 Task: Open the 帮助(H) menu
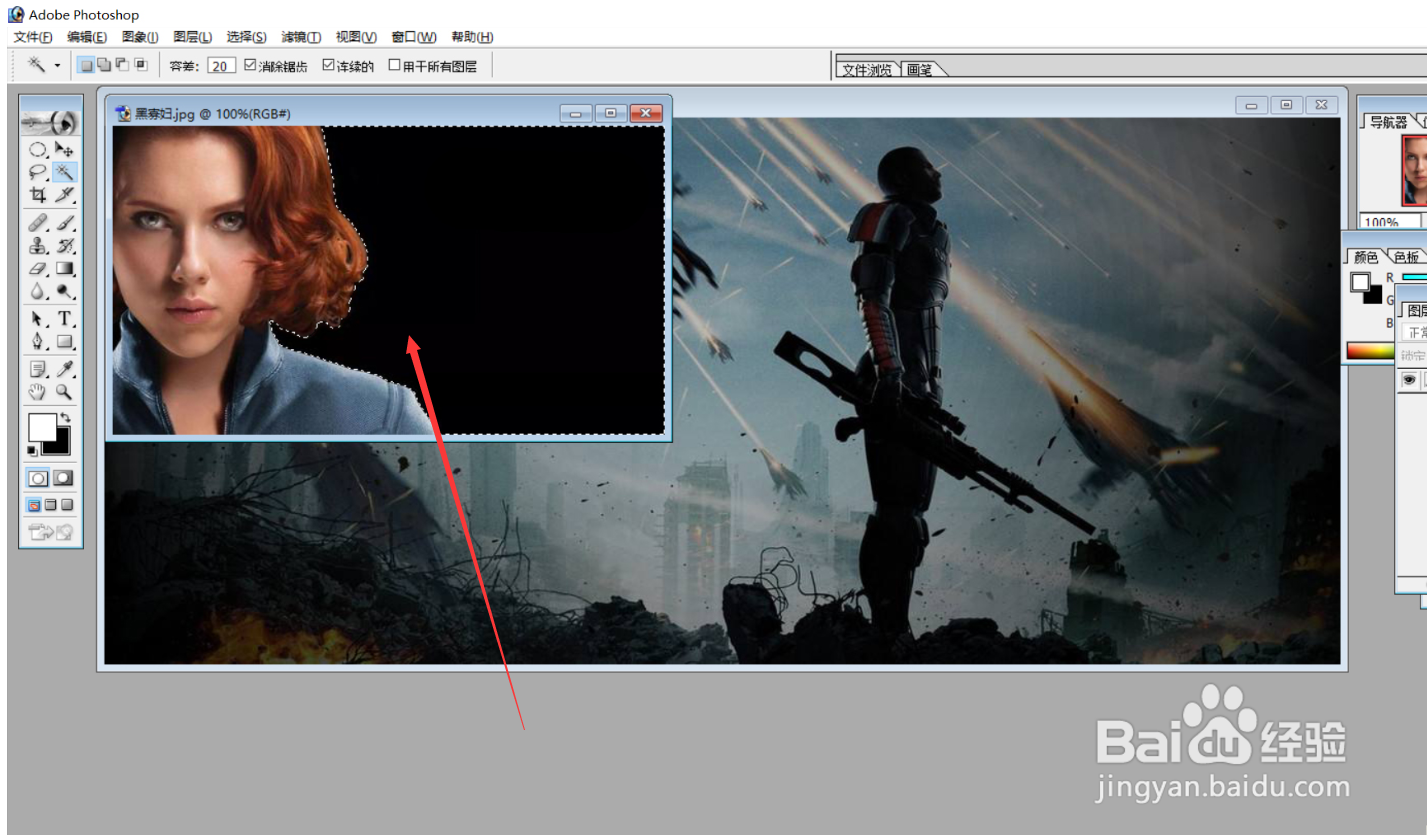pos(472,37)
